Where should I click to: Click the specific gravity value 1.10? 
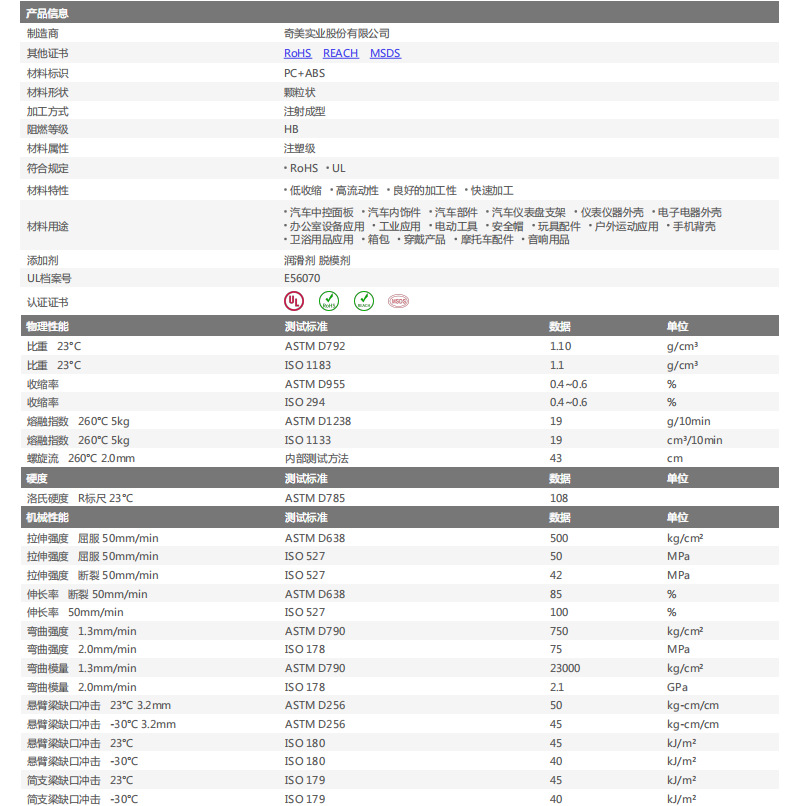tap(560, 346)
